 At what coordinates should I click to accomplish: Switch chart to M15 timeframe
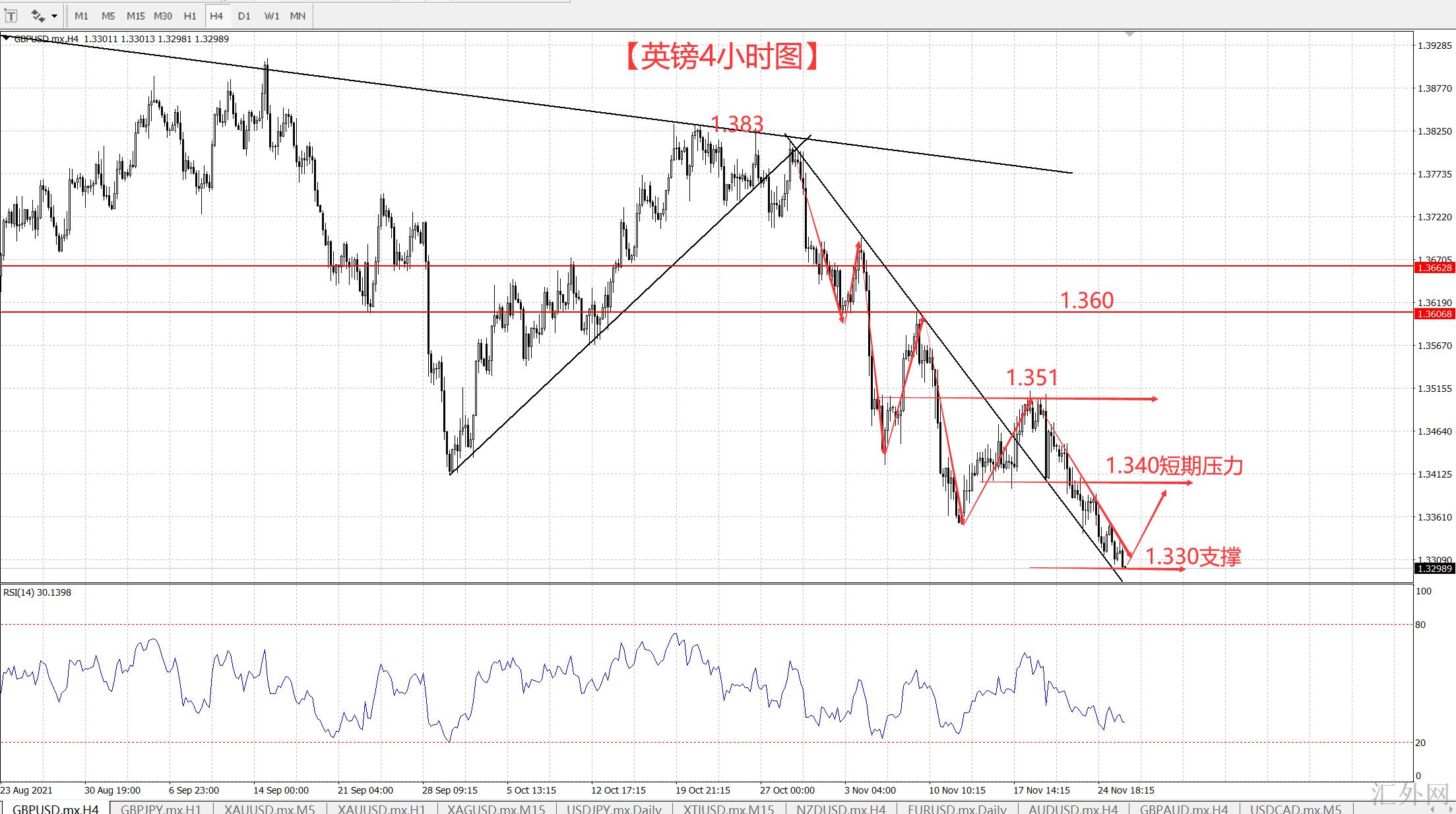click(135, 16)
